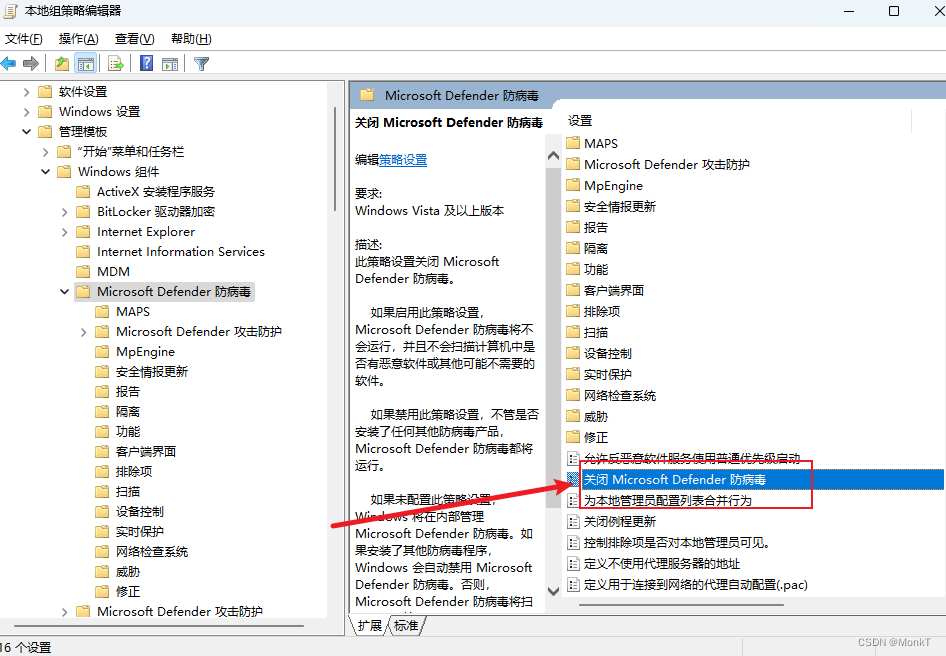Expand the bottom Microsoft Defender 攻击防护 node

click(65, 612)
